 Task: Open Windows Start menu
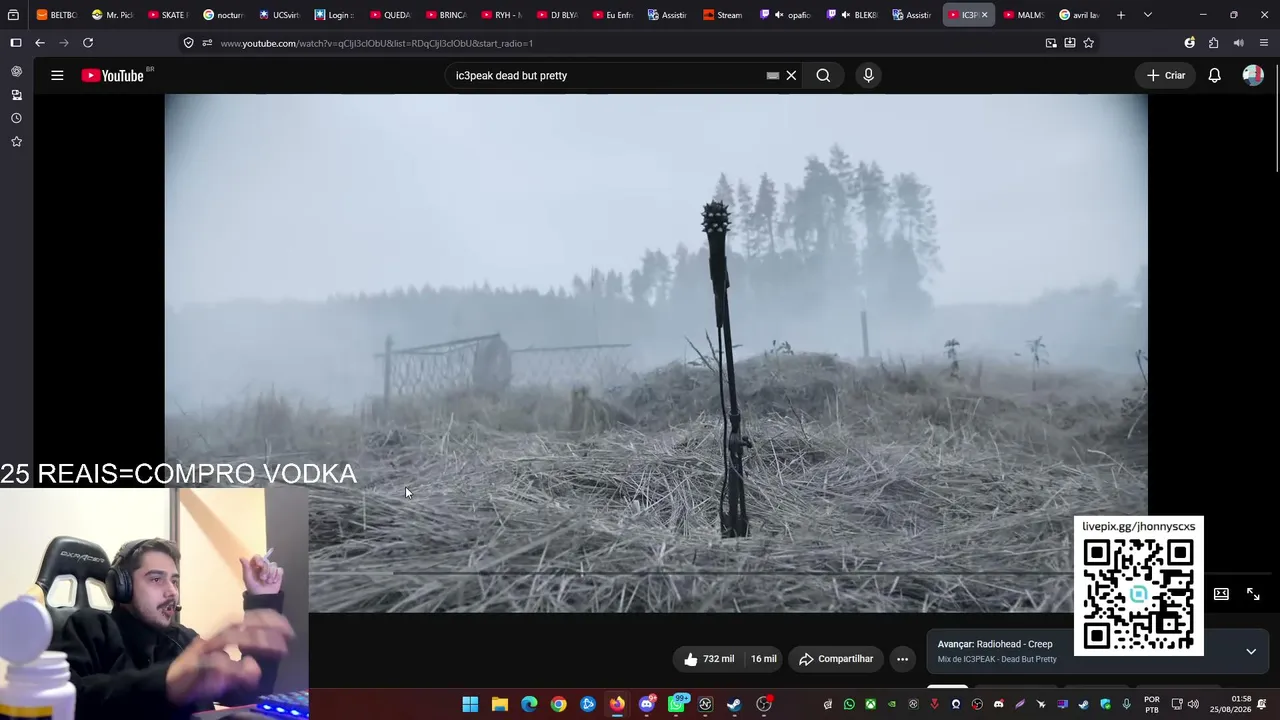pos(470,704)
